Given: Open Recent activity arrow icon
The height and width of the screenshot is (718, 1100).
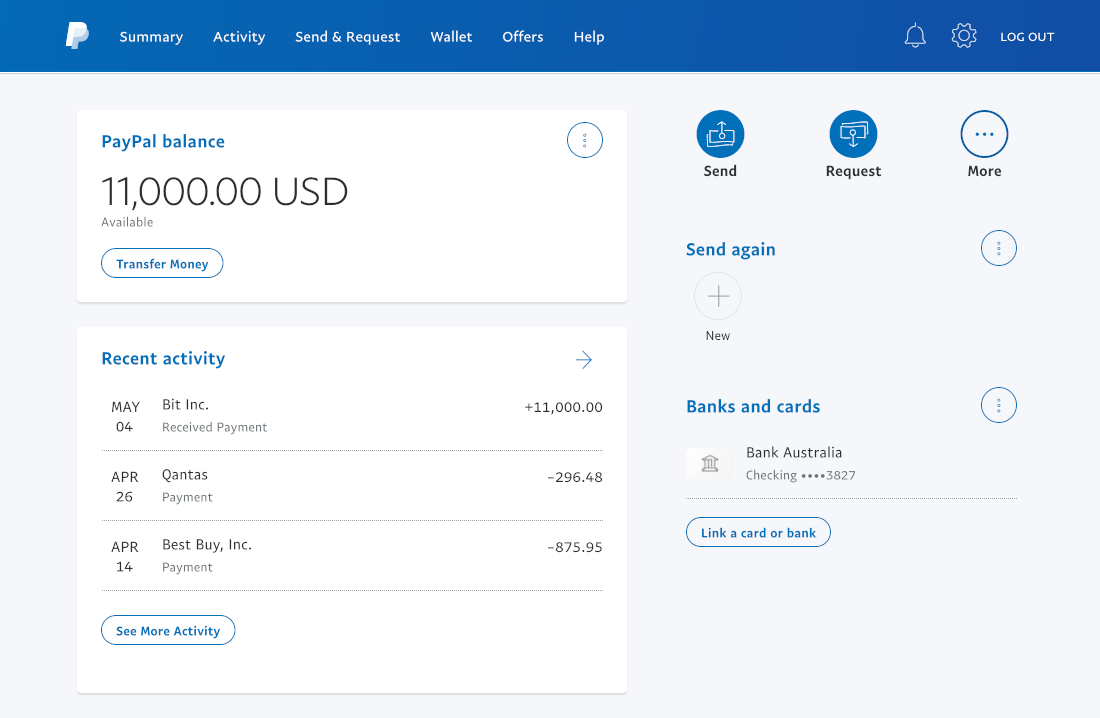Looking at the screenshot, I should (x=584, y=360).
